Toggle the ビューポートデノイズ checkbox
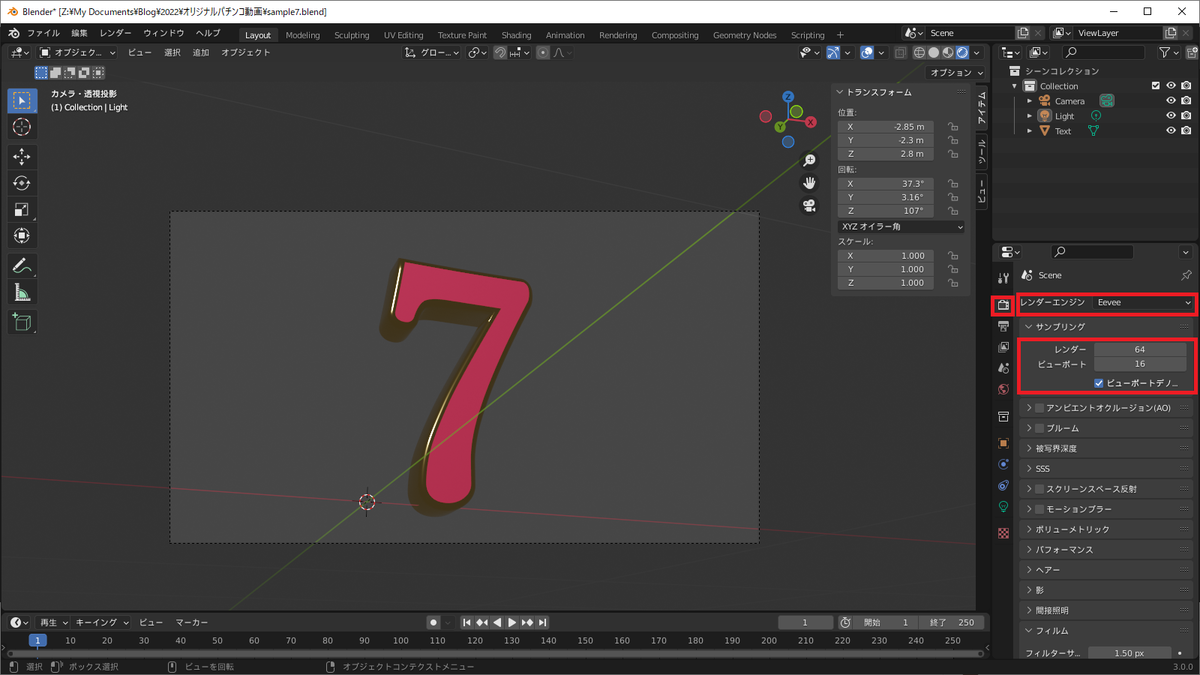Screen dimensions: 1200x675 tap(1099, 383)
